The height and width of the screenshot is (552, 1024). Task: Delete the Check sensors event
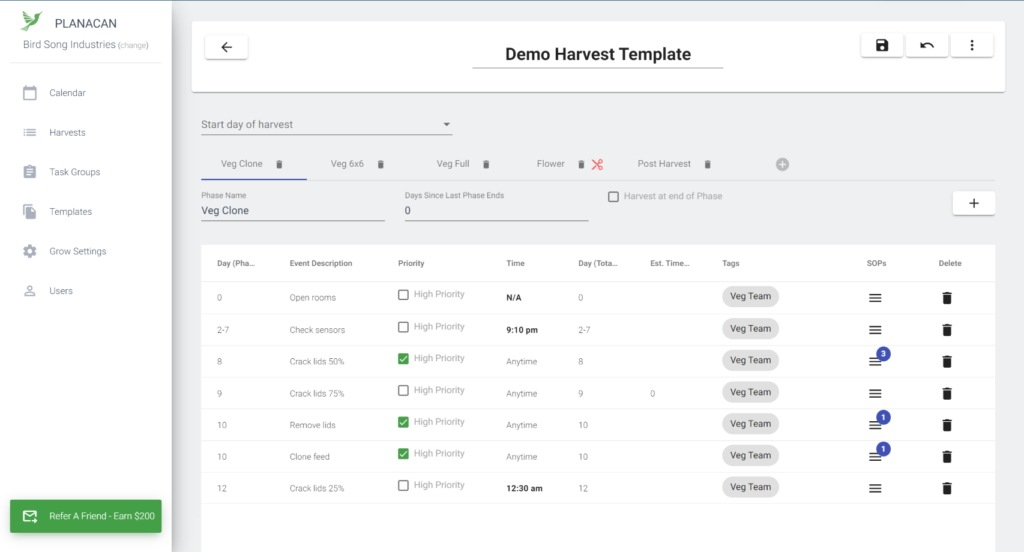[x=947, y=330]
